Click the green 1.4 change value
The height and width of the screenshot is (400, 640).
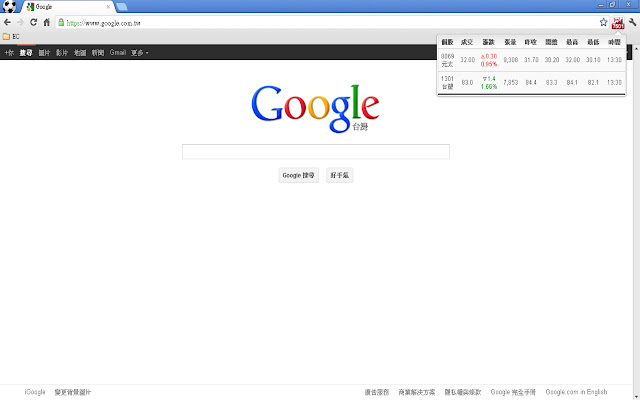[x=489, y=79]
